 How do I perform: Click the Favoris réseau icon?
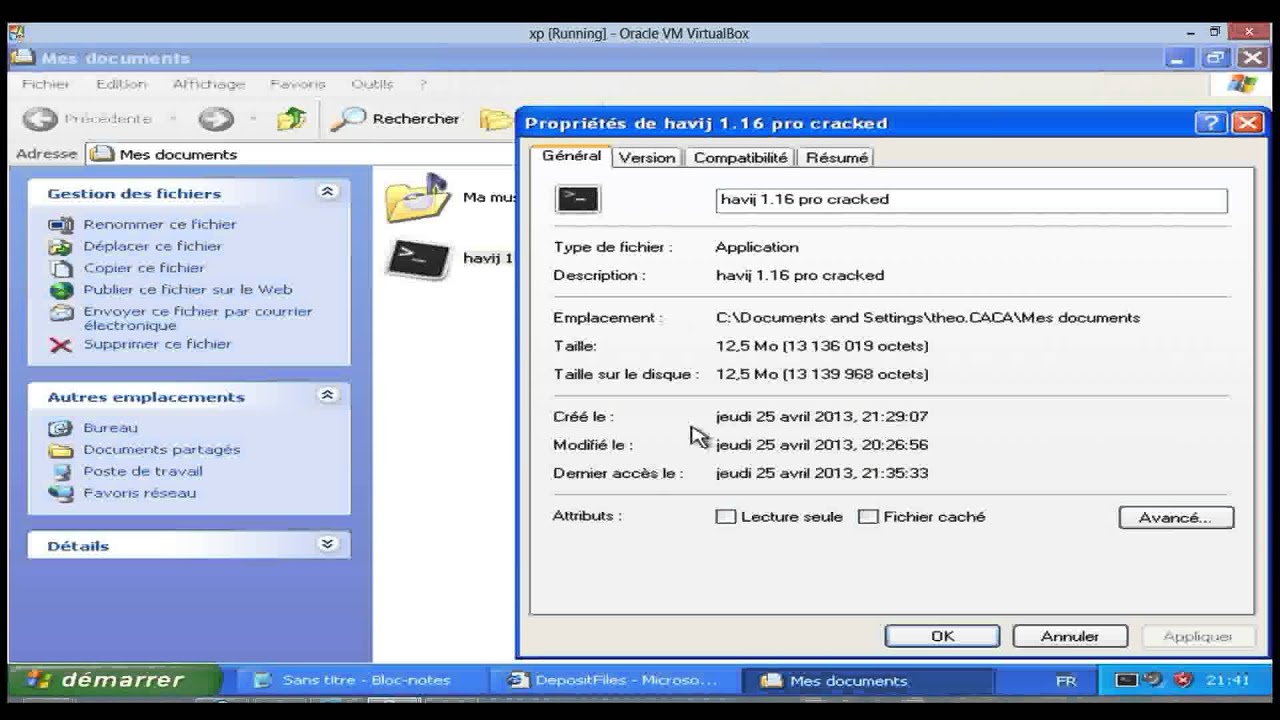[61, 493]
